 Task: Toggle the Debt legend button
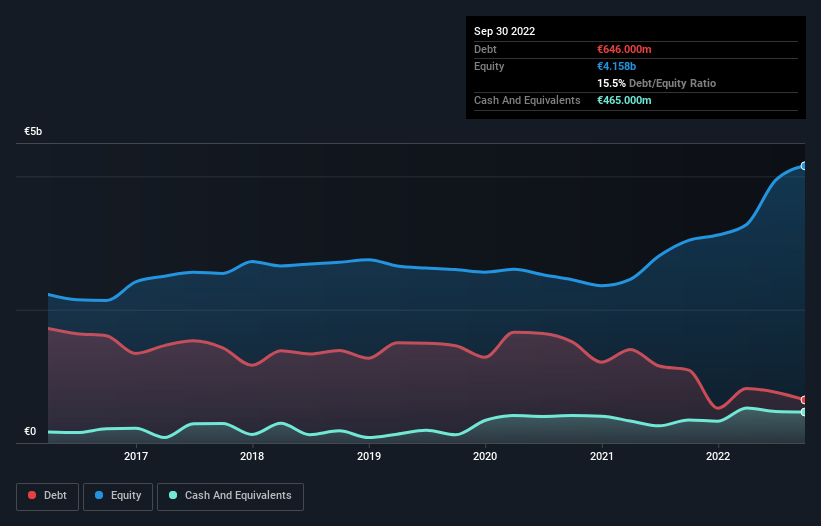point(47,496)
